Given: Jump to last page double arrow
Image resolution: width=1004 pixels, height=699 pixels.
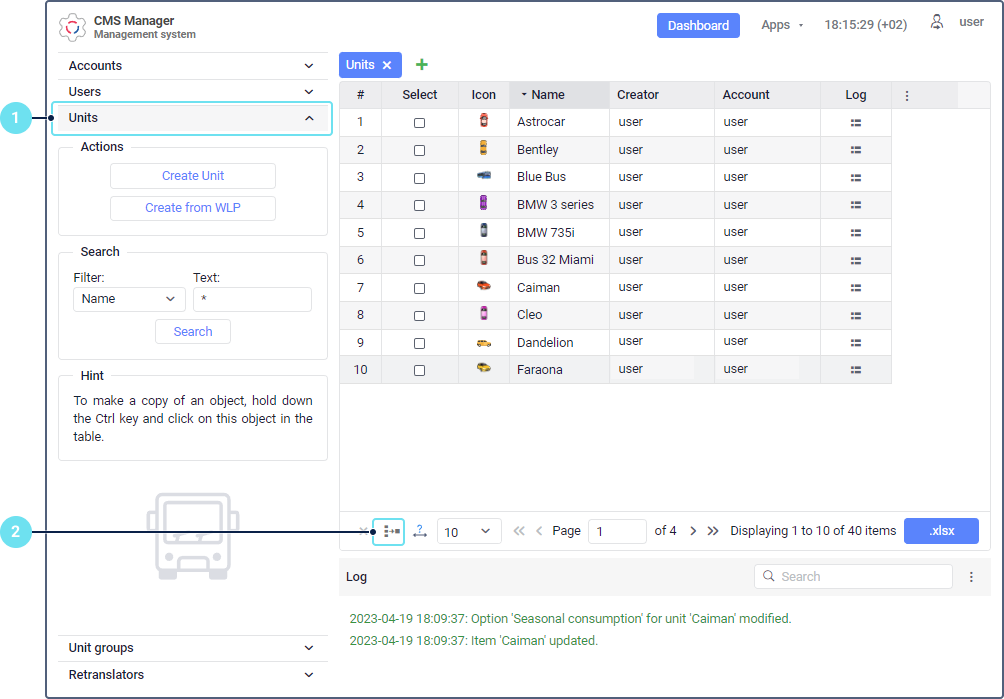Looking at the screenshot, I should [x=713, y=531].
